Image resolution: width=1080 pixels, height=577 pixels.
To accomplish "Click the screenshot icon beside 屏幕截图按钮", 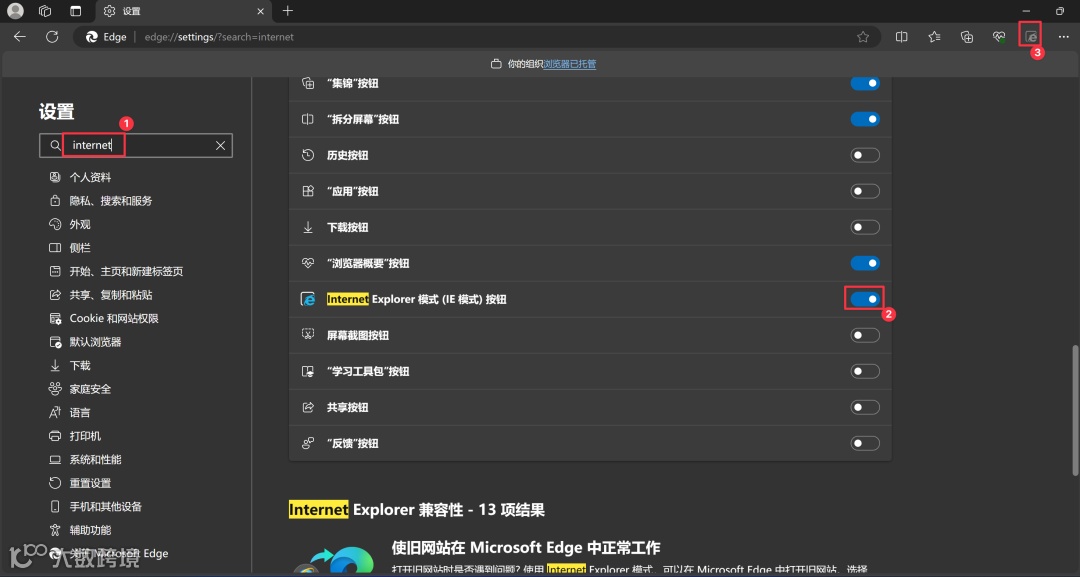I will (x=308, y=335).
